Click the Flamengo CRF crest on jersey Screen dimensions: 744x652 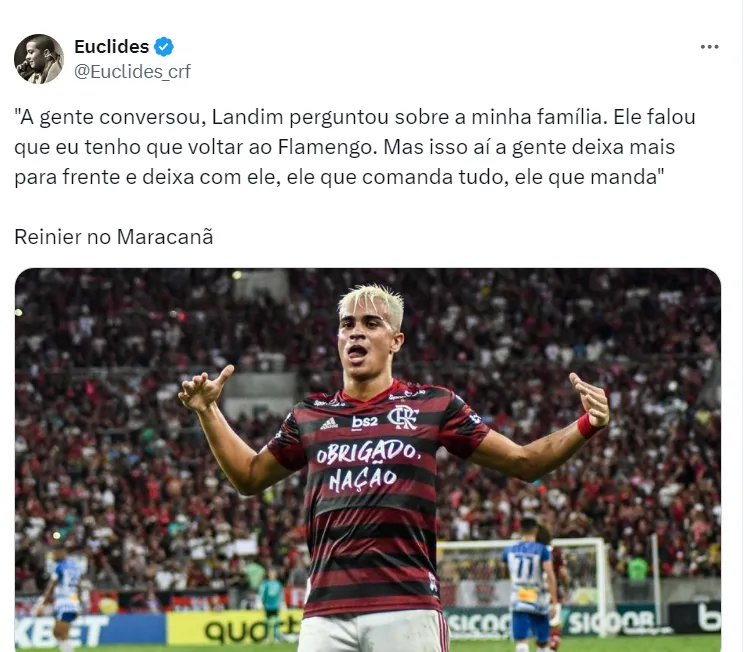403,418
